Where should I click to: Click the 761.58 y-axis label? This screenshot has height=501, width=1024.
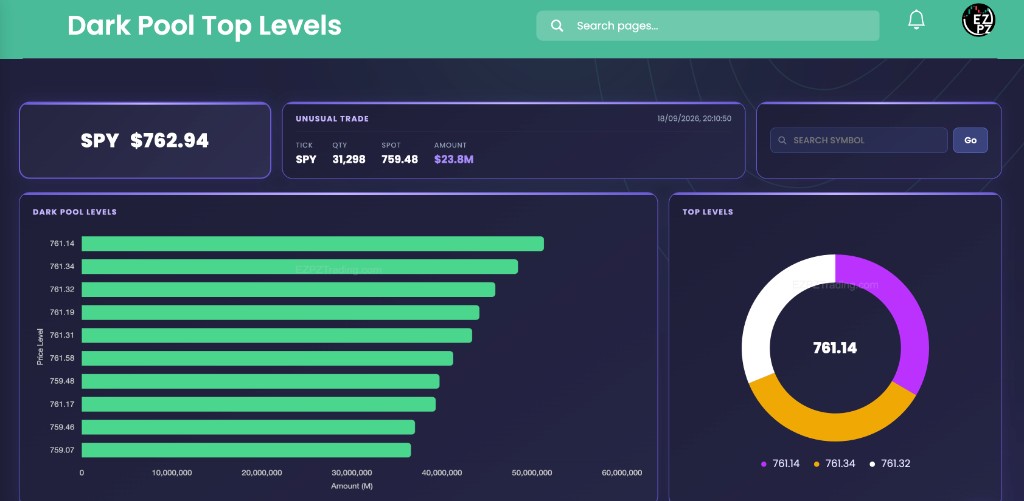[x=62, y=358]
